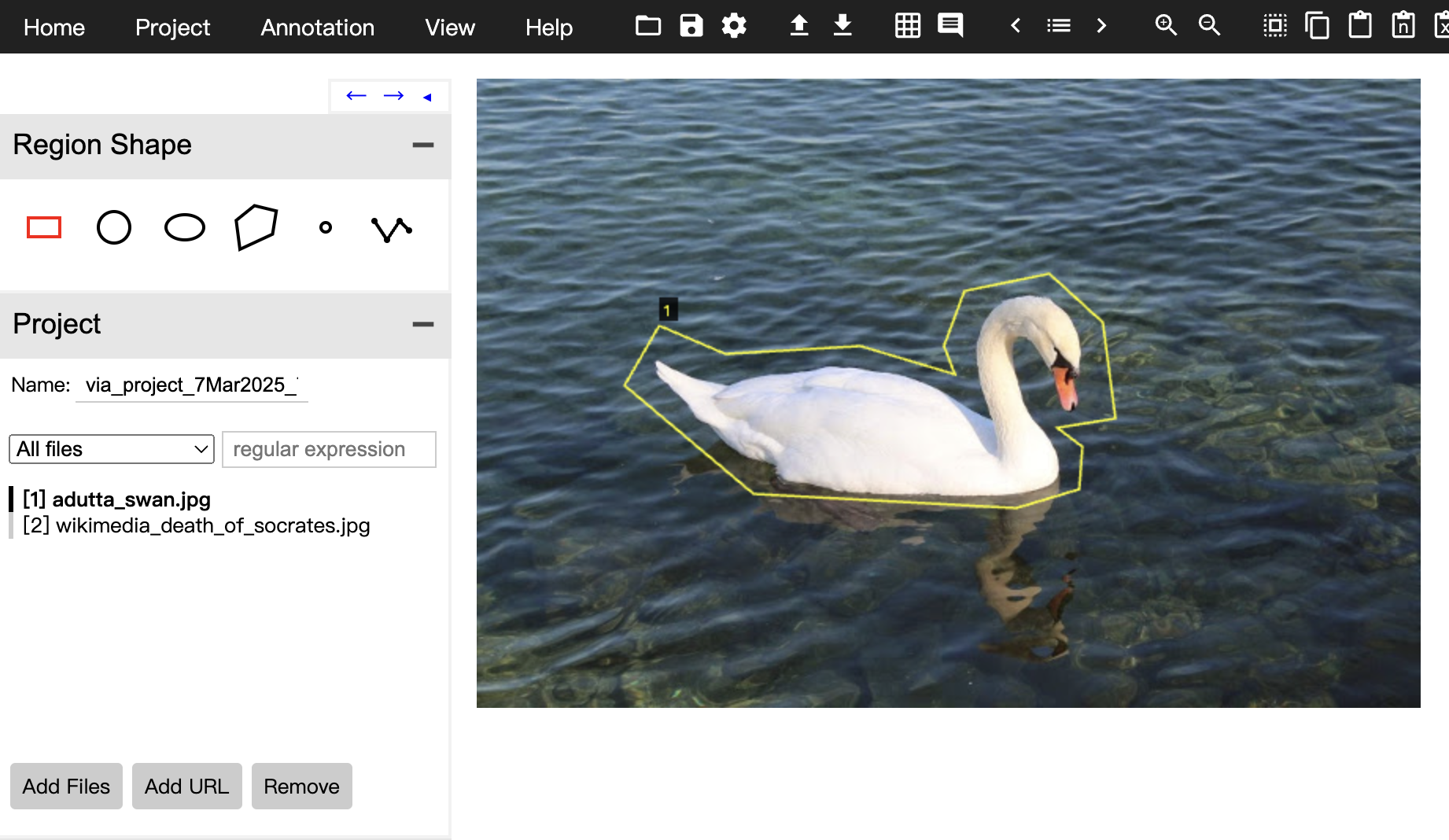Select the point region shape
The width and height of the screenshot is (1449, 840).
point(326,228)
